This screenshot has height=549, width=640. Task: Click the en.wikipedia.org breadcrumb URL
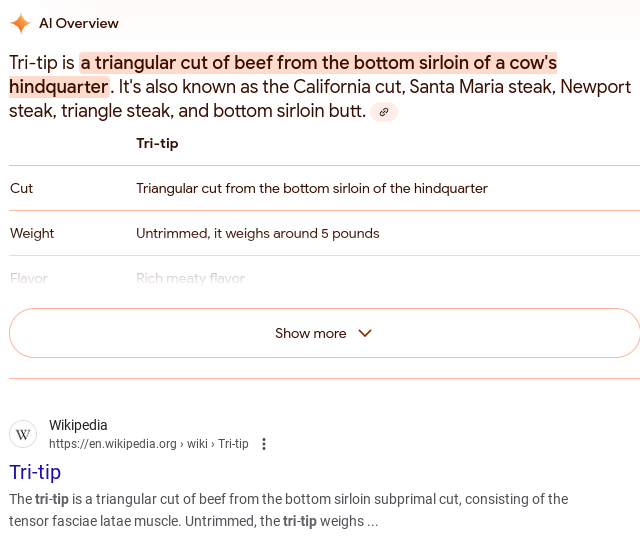click(x=149, y=444)
